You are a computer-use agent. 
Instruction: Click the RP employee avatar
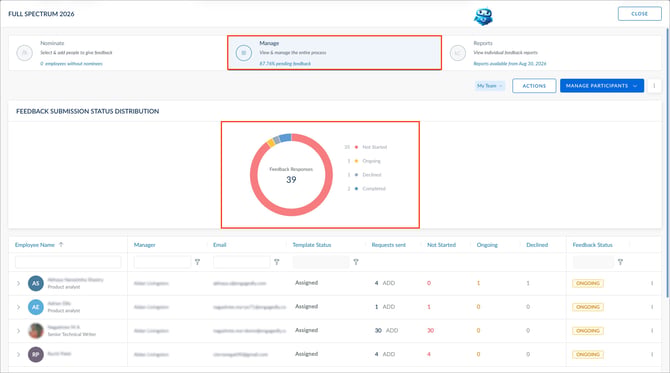[x=36, y=354]
